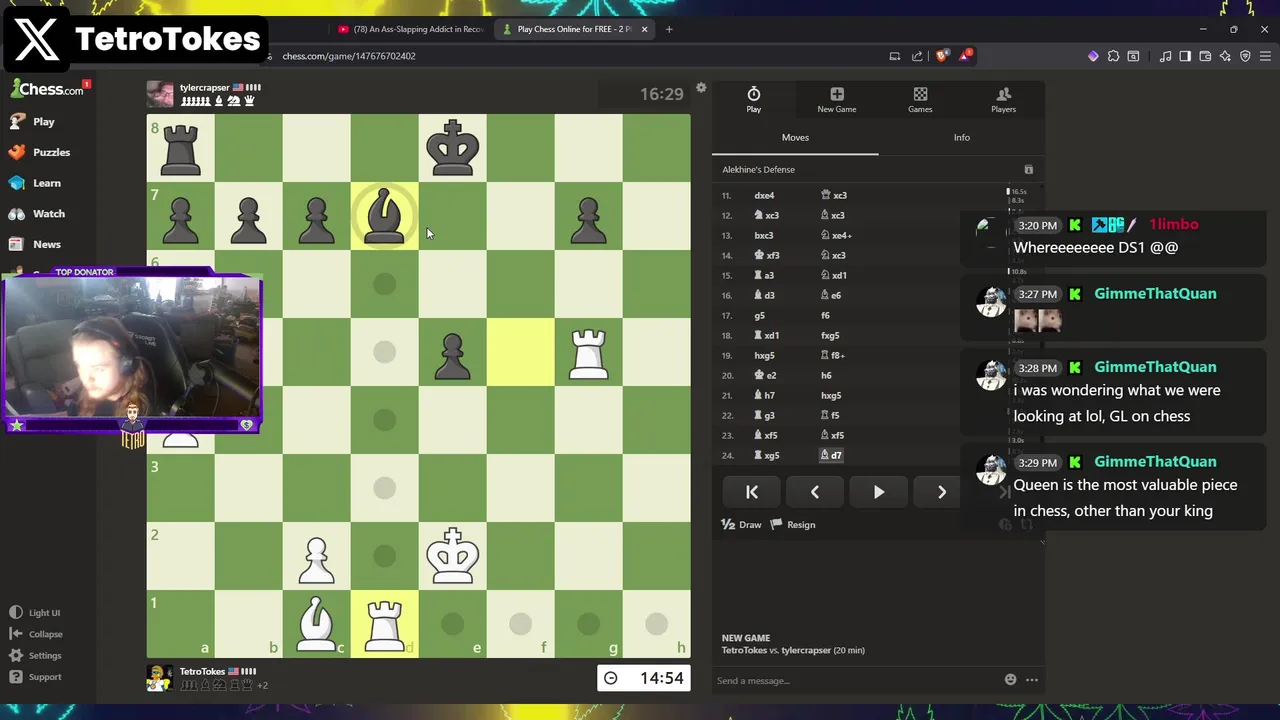Image resolution: width=1280 pixels, height=720 pixels.
Task: Jump to move 24 black Bd7
Action: [x=831, y=455]
